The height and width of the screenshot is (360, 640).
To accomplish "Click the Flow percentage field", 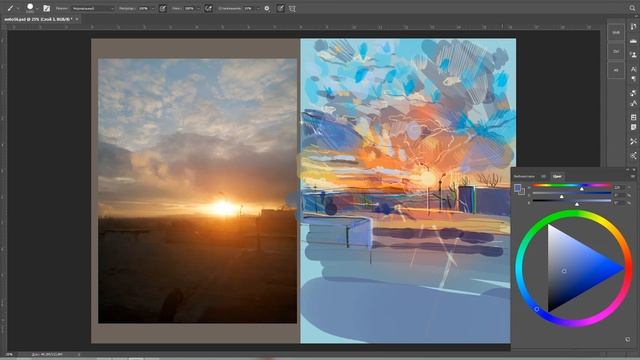I will [189, 8].
